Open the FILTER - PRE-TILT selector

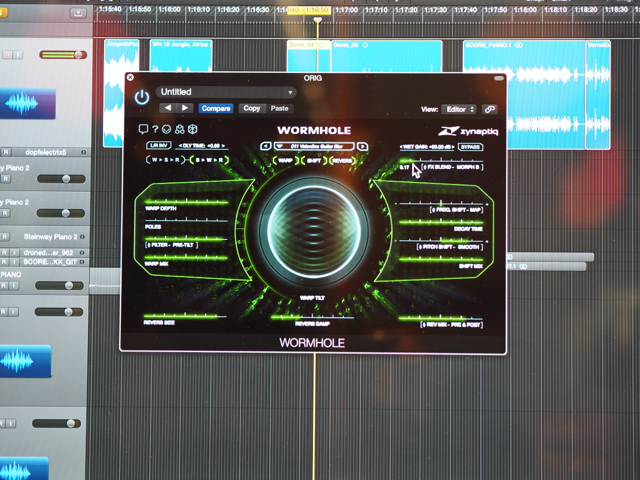(x=171, y=245)
